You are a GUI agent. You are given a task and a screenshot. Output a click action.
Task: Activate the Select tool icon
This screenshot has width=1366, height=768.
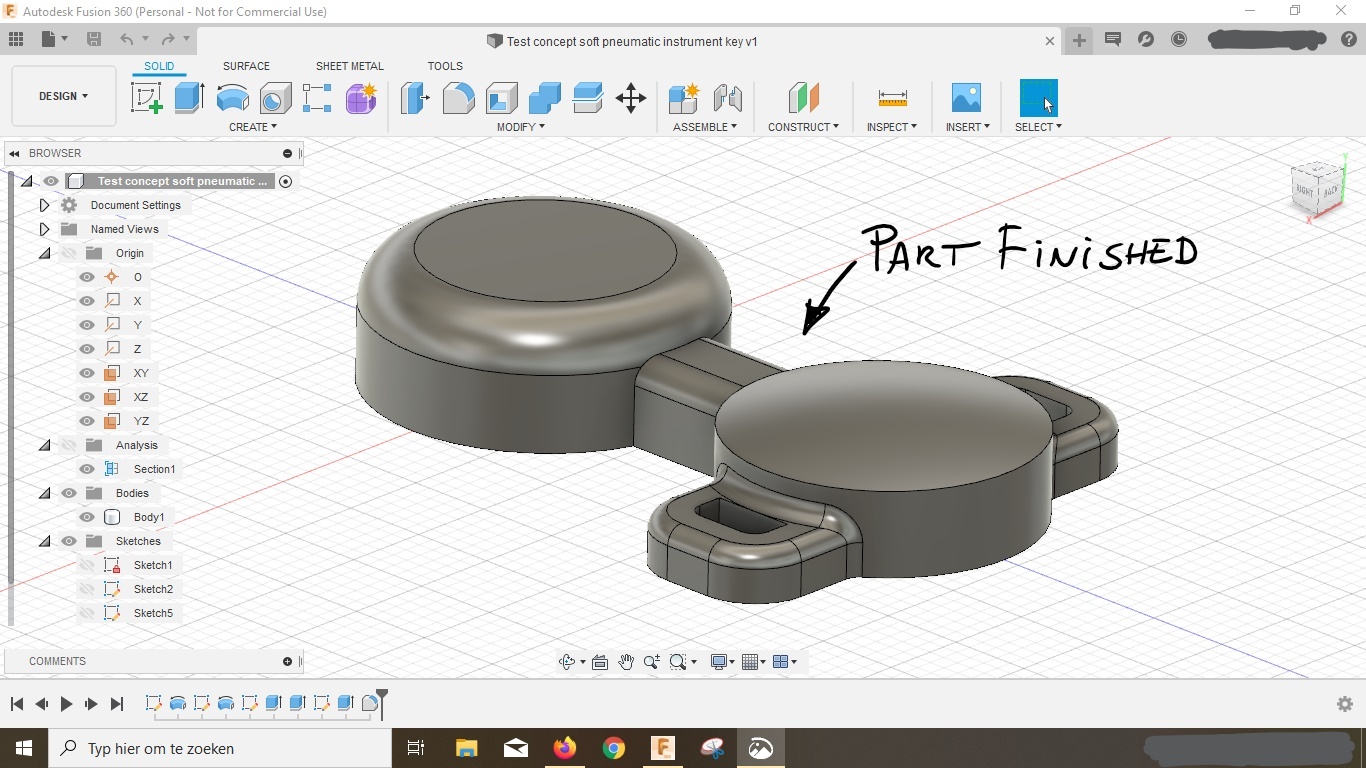1038,98
